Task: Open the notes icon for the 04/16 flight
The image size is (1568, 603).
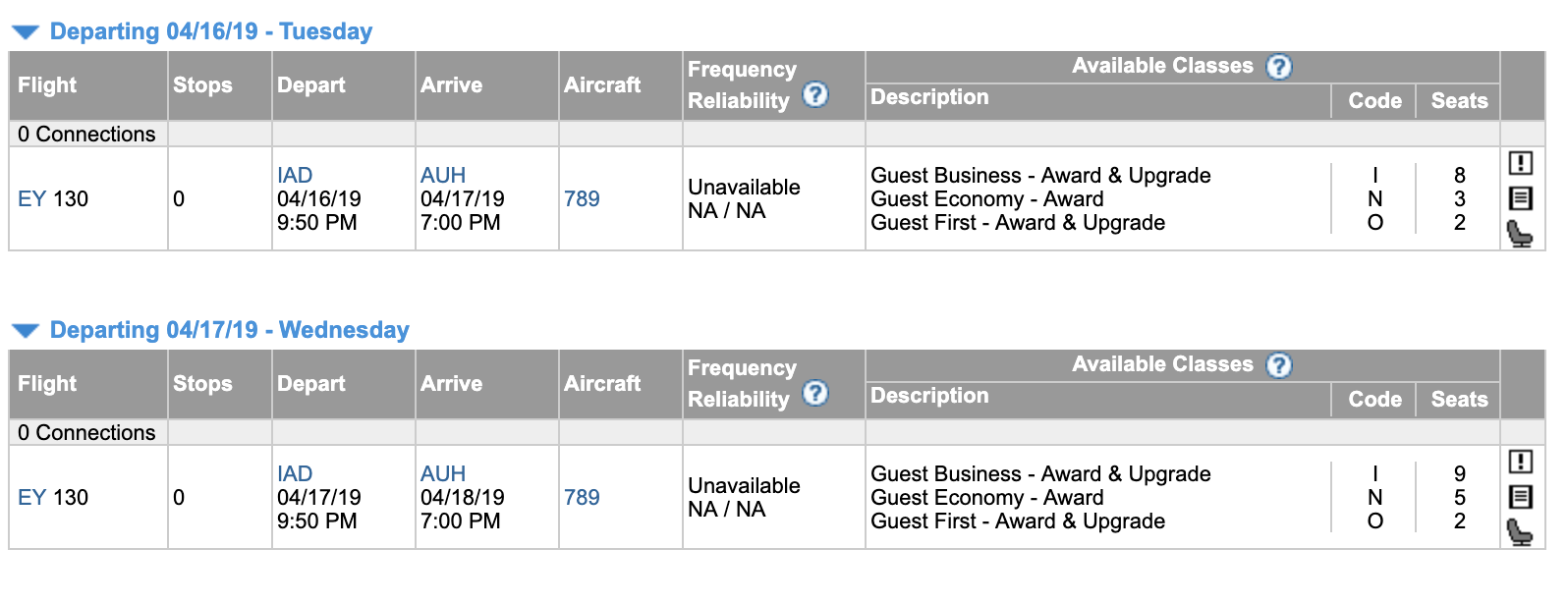Action: coord(1520,198)
